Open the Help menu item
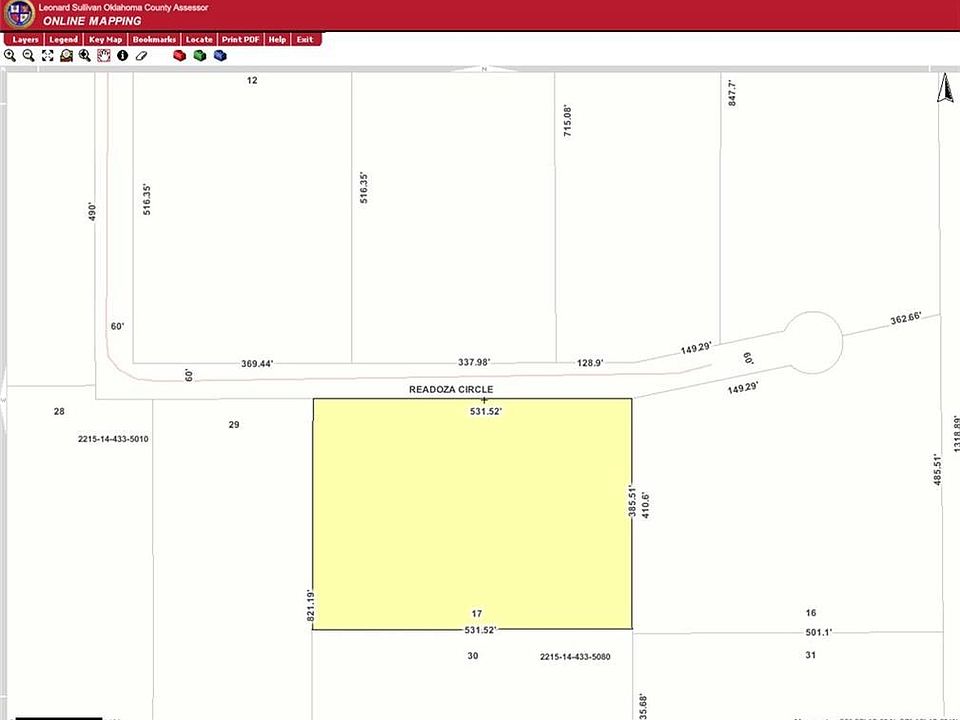This screenshot has width=960, height=720. point(277,39)
